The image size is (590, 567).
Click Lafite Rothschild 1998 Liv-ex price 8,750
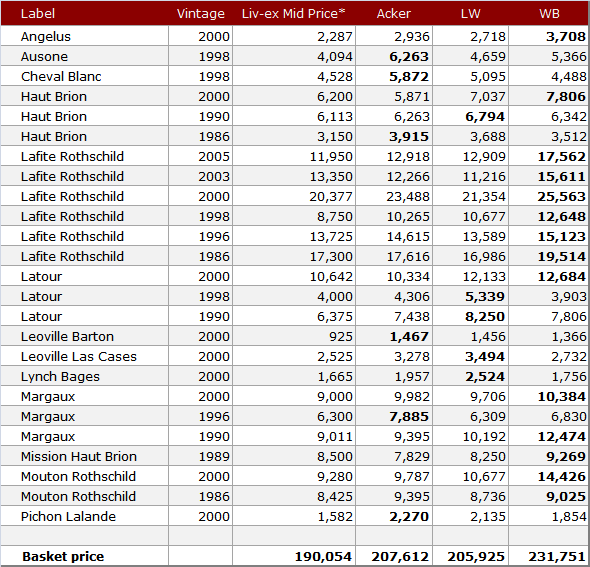335,216
